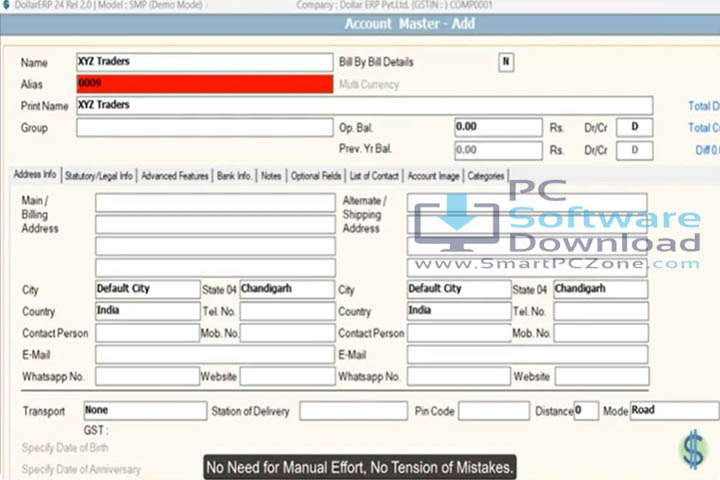Open the Group field
Image resolution: width=720 pixels, height=480 pixels.
tap(205, 127)
